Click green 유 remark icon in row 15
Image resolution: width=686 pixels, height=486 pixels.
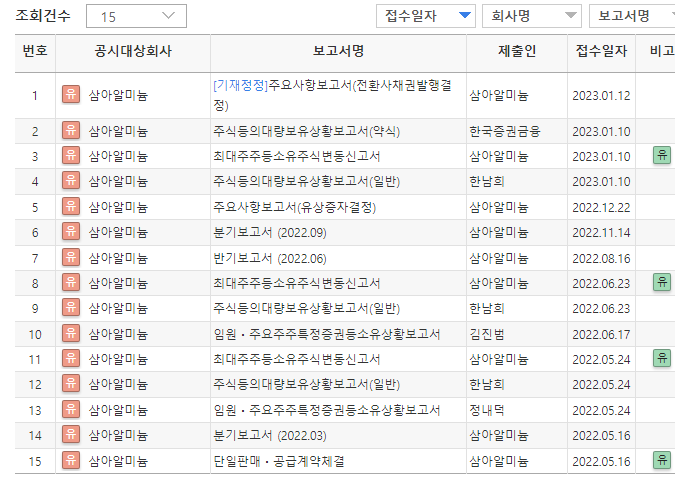(x=662, y=460)
